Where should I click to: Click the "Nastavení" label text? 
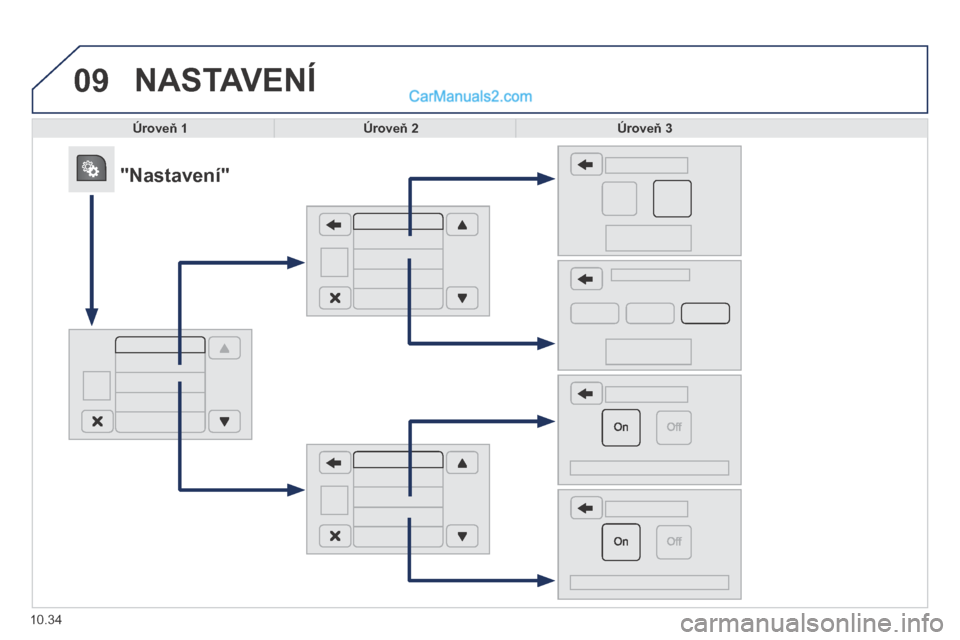[x=175, y=176]
